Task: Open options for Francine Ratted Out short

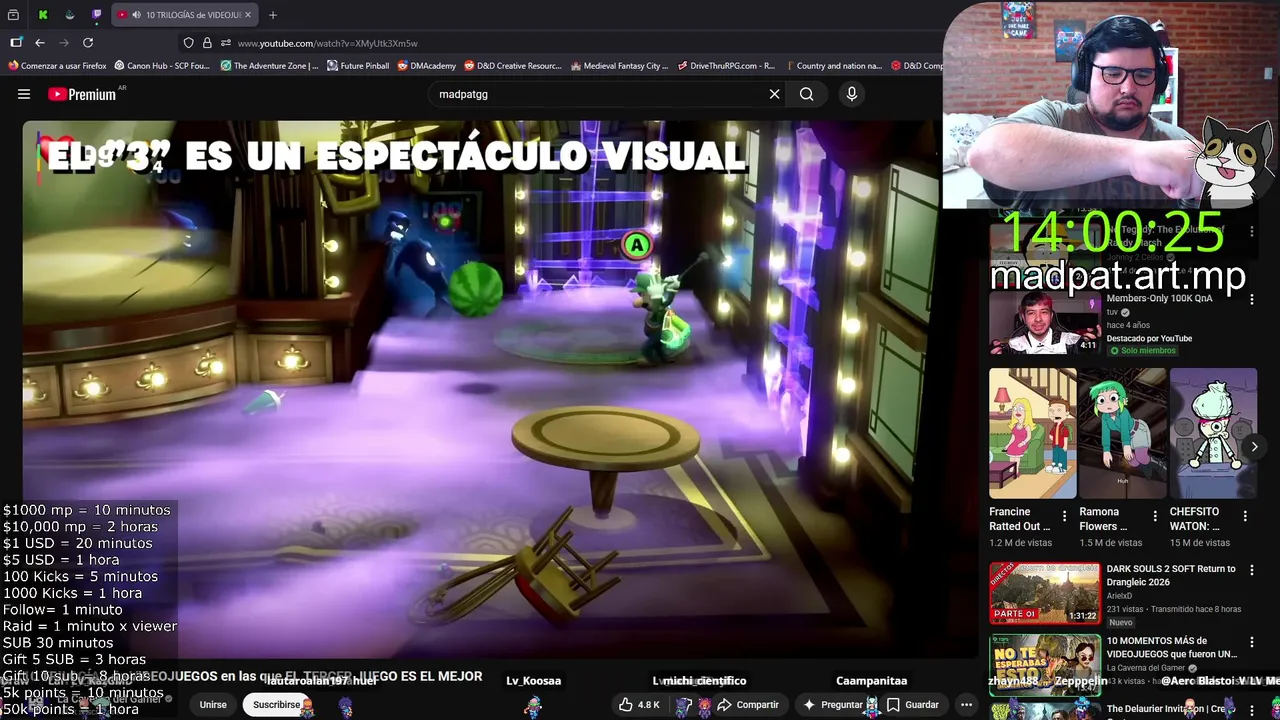Action: pyautogui.click(x=1064, y=517)
